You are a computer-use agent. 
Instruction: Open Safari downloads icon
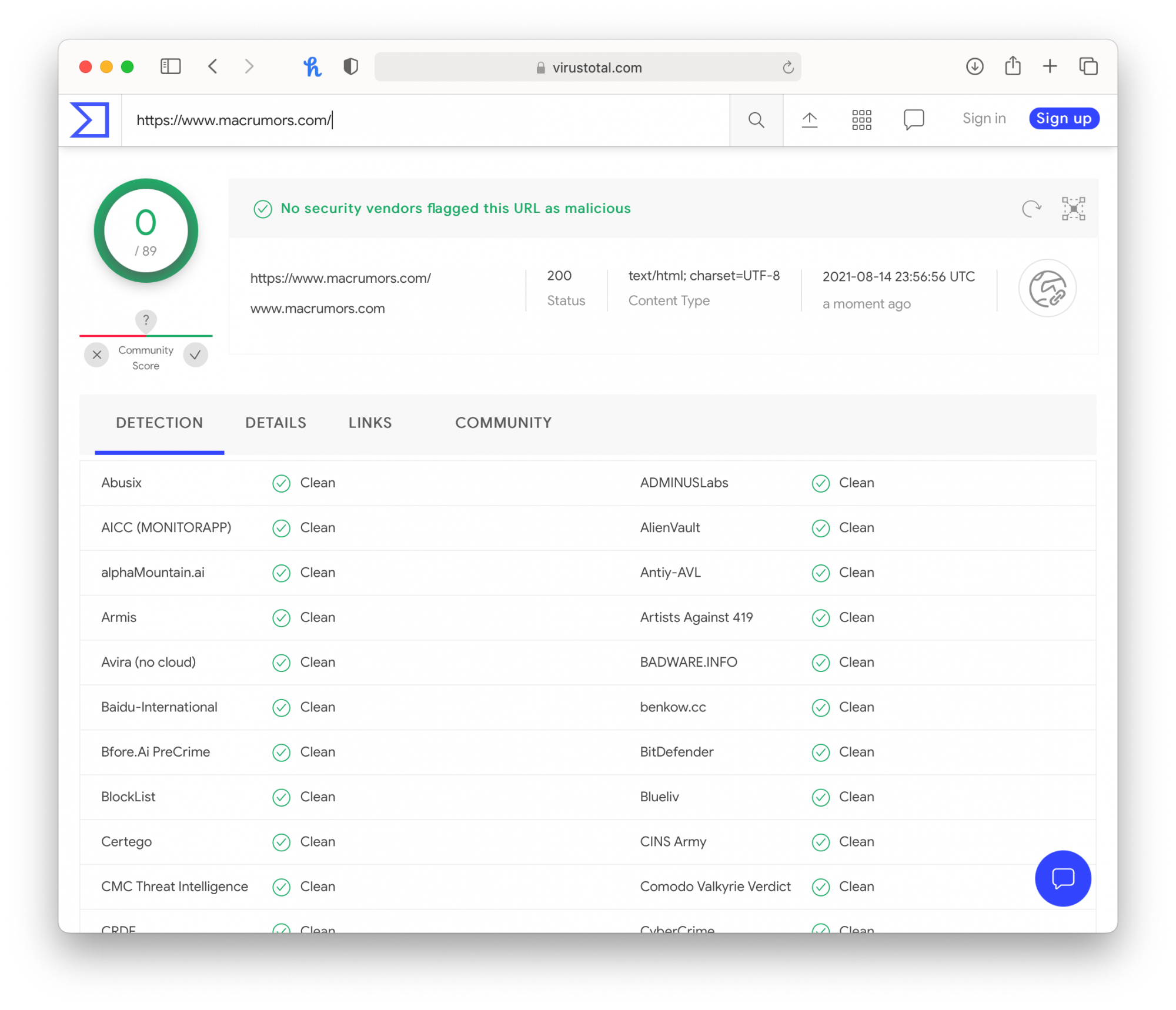pos(975,66)
